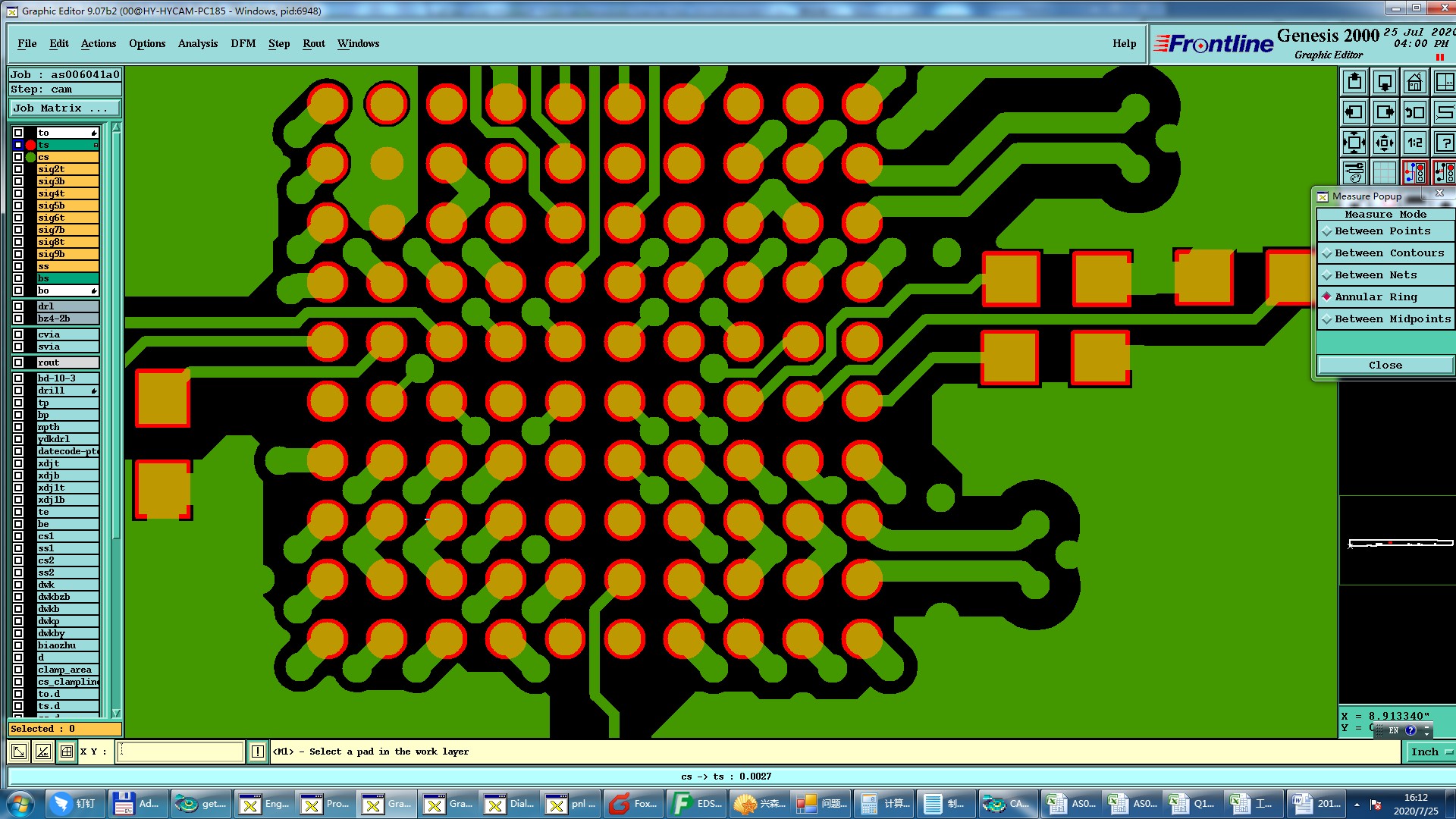This screenshot has width=1456, height=819.
Task: Click the Home view icon
Action: pos(1414,82)
